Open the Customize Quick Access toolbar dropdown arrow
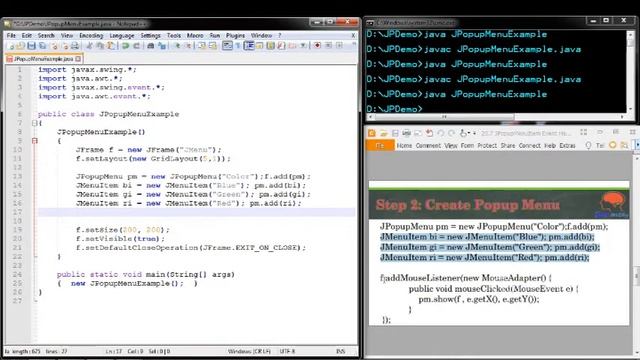Viewport: 640px width, 360px height. click(475, 133)
